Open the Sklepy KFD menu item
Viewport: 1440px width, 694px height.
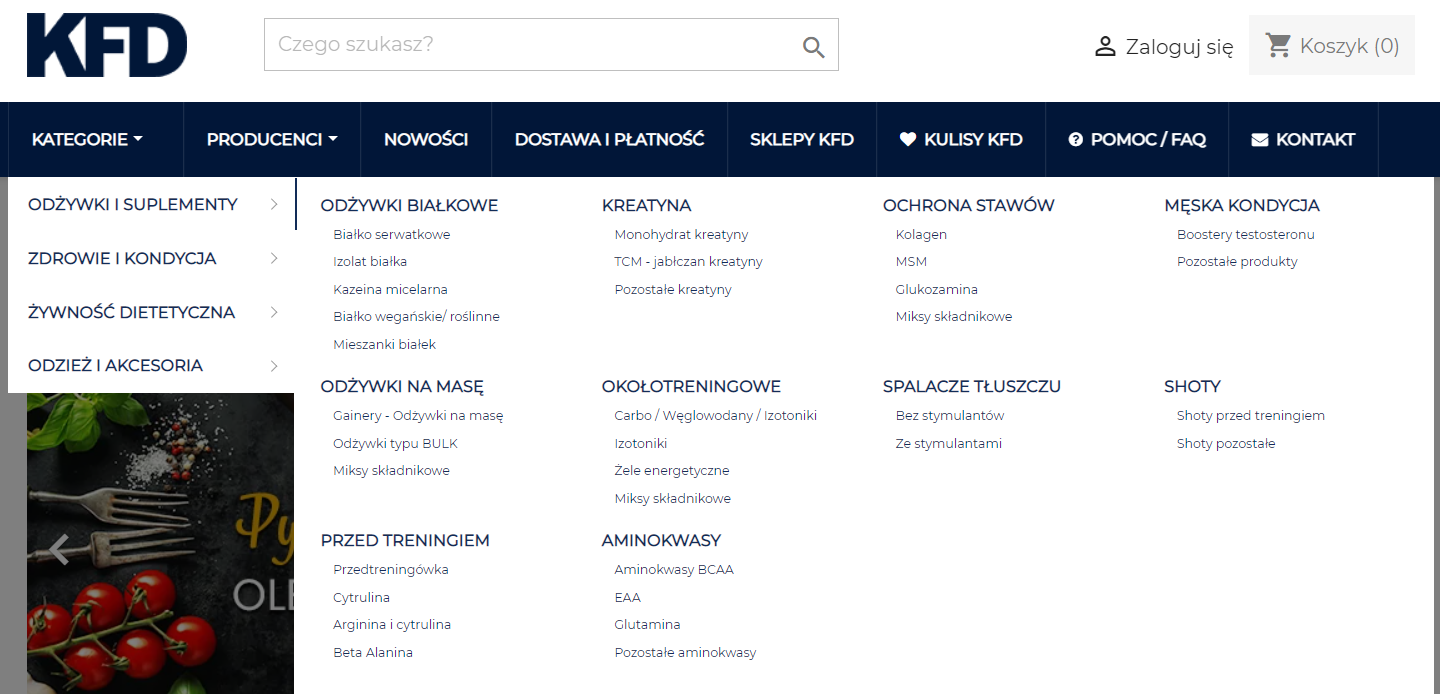point(802,140)
